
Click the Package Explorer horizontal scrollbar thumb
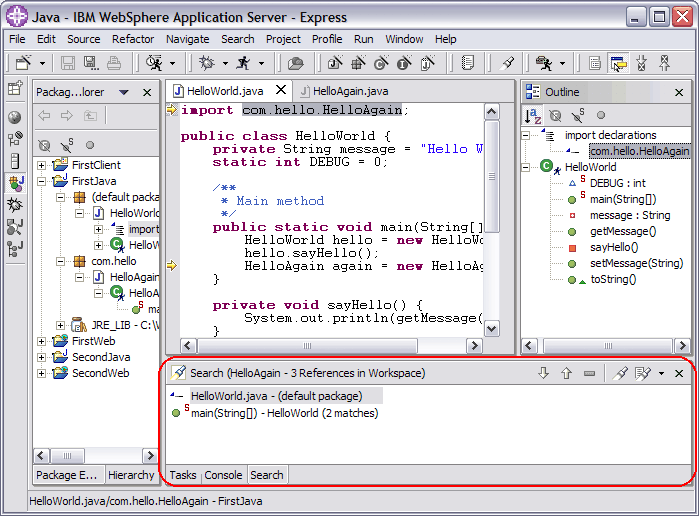coord(67,456)
